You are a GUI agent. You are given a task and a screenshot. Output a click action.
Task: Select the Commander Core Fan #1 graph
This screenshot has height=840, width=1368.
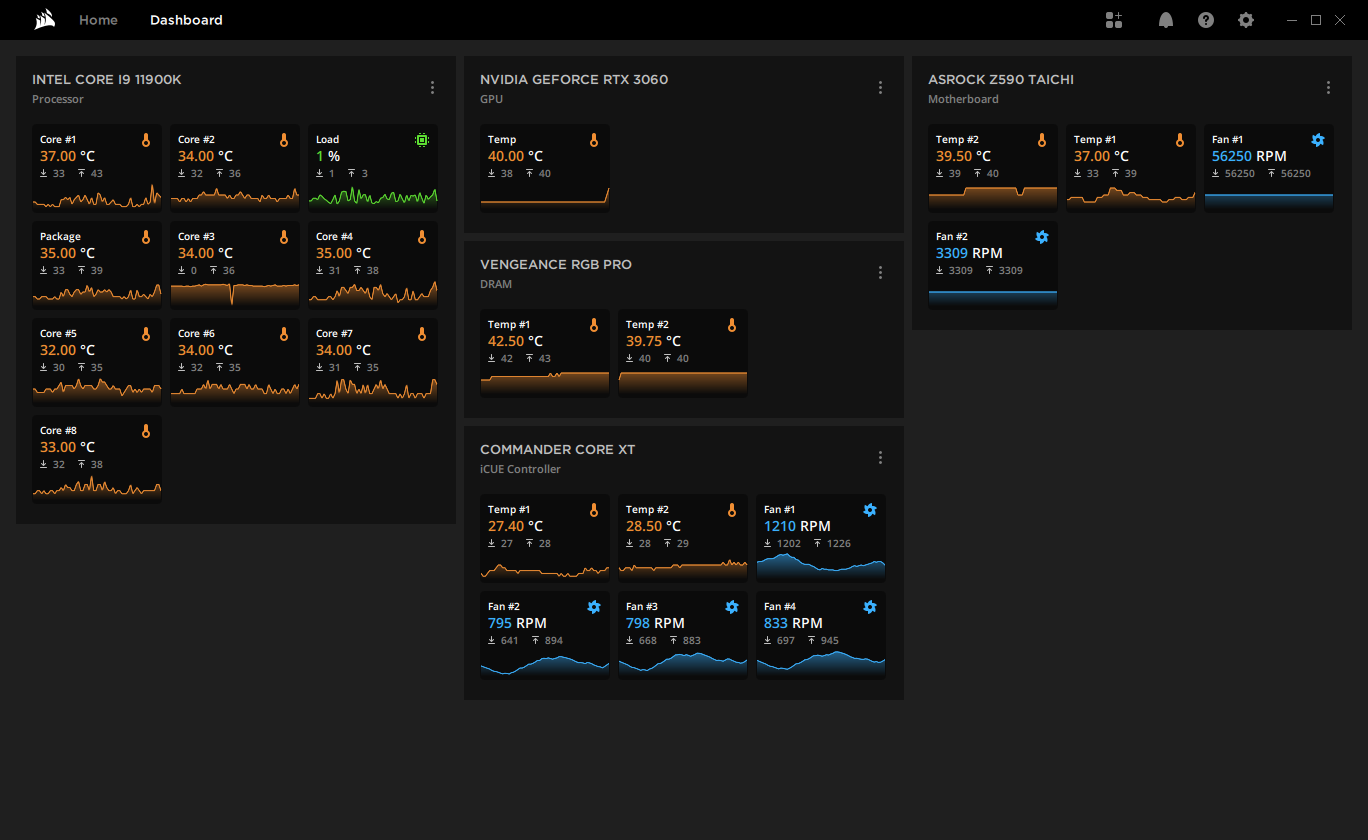click(821, 566)
